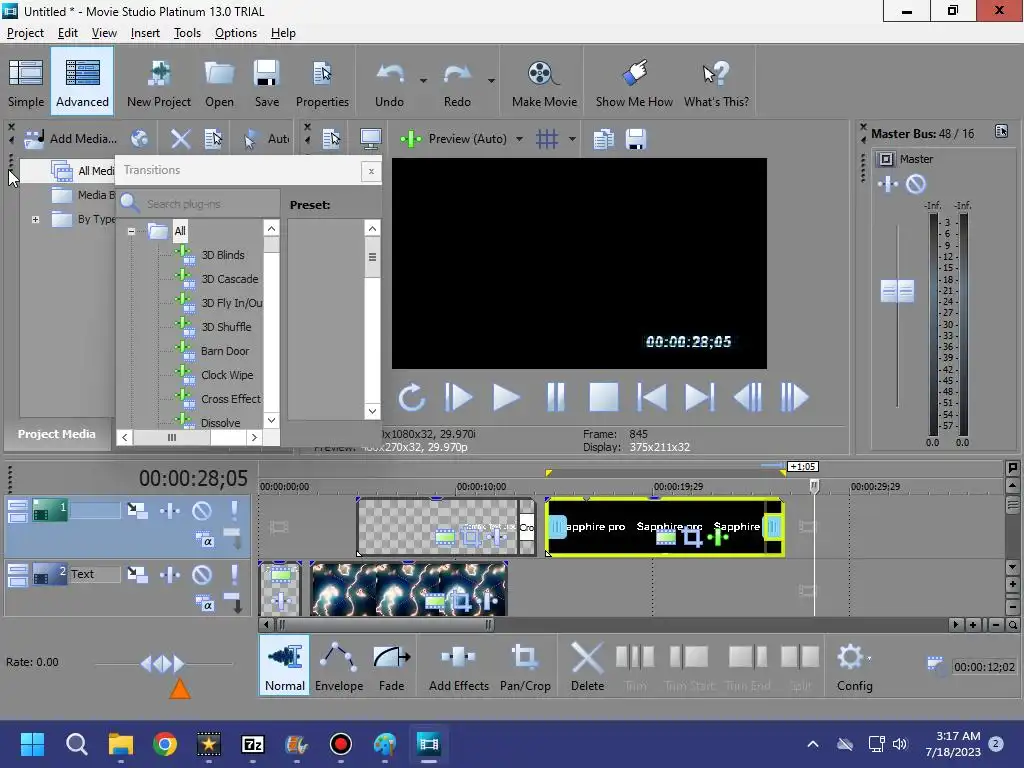Open the Undo history dropdown
Viewport: 1024px width, 768px height.
coord(423,81)
